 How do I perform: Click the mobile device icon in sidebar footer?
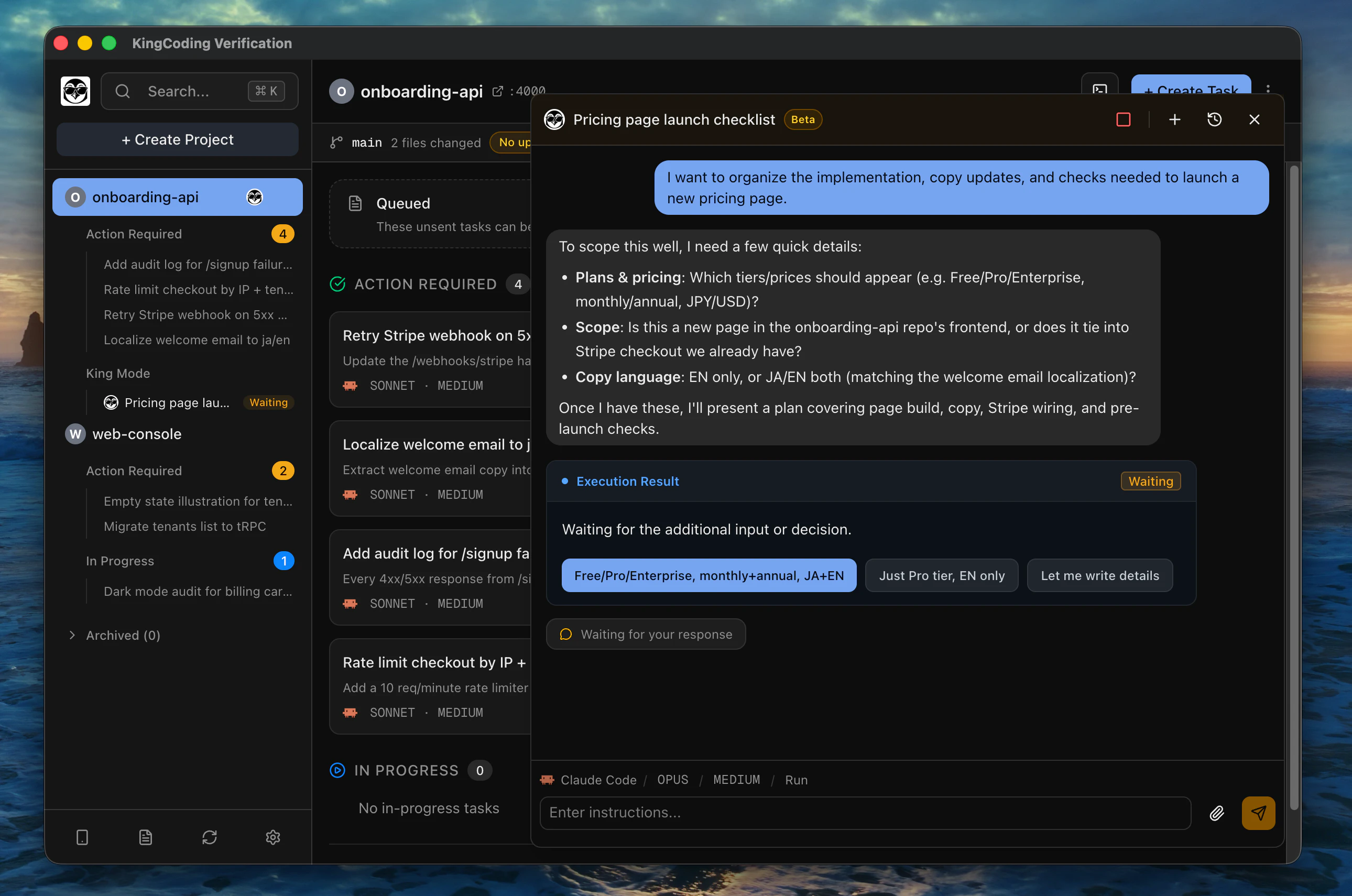tap(82, 837)
